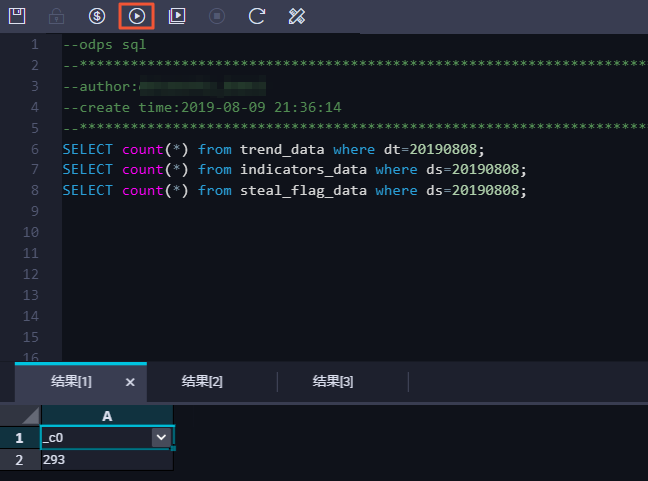This screenshot has height=481, width=648.
Task: Format code with the ruler-pencil icon
Action: pos(297,16)
